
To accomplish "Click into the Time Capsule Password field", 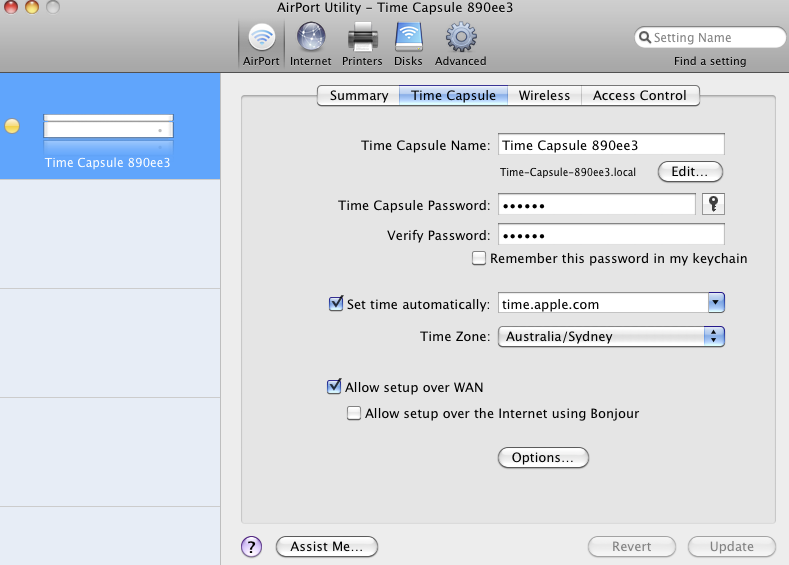I will coord(597,204).
